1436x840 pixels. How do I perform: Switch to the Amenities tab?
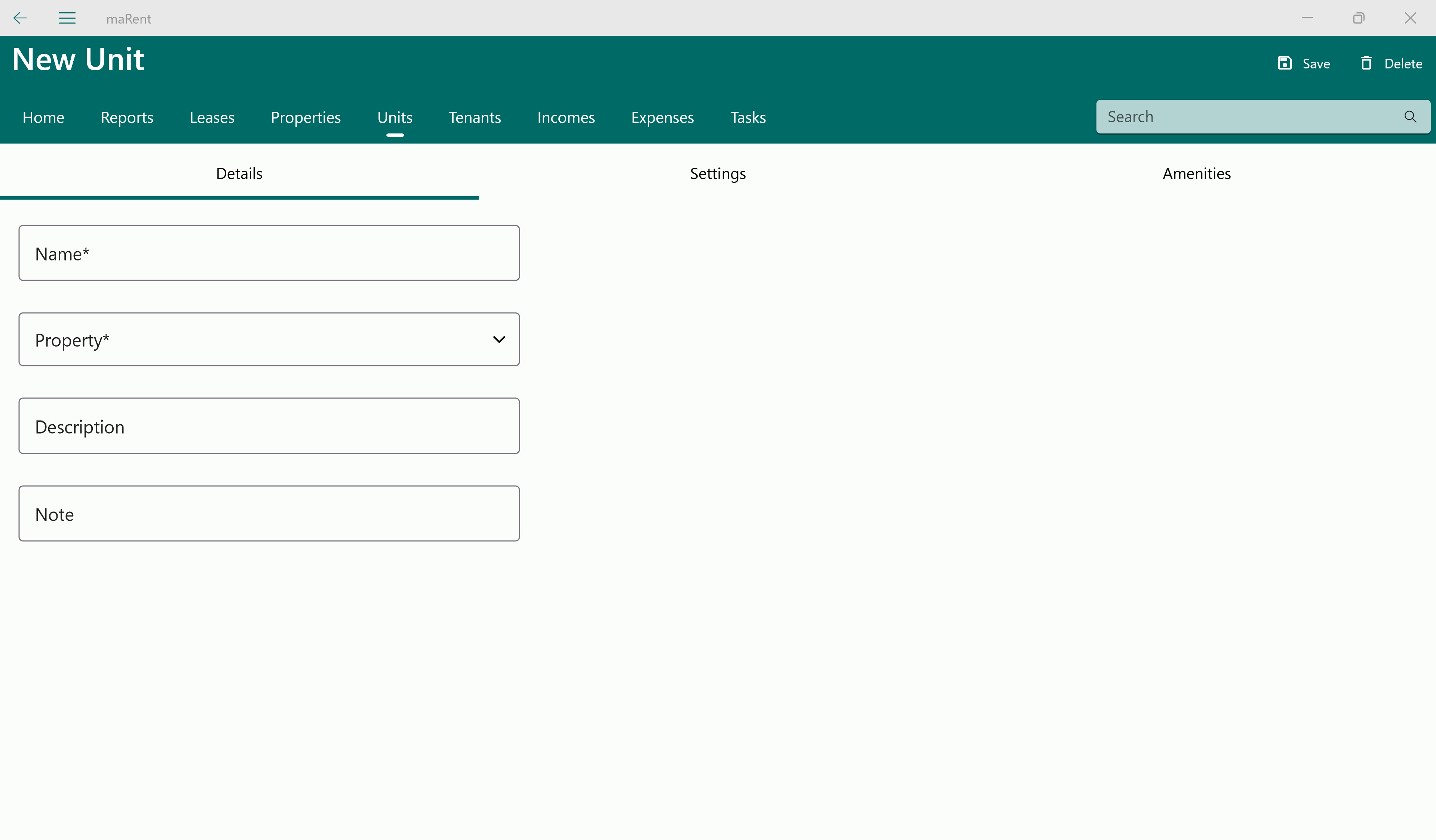click(x=1196, y=174)
